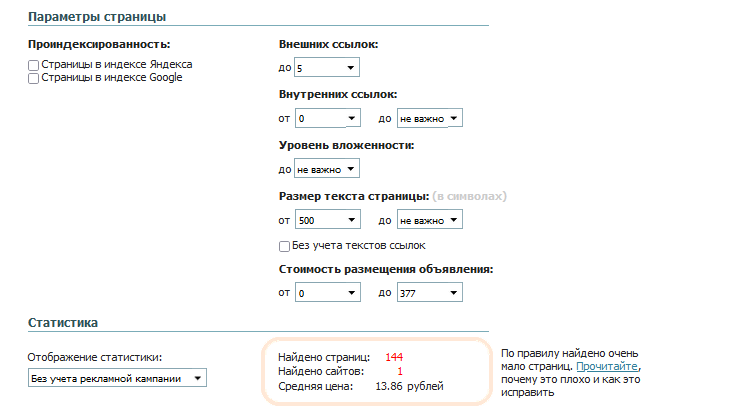Click the red "Найдено сайтов" value
This screenshot has width=732, height=408.
click(x=400, y=371)
